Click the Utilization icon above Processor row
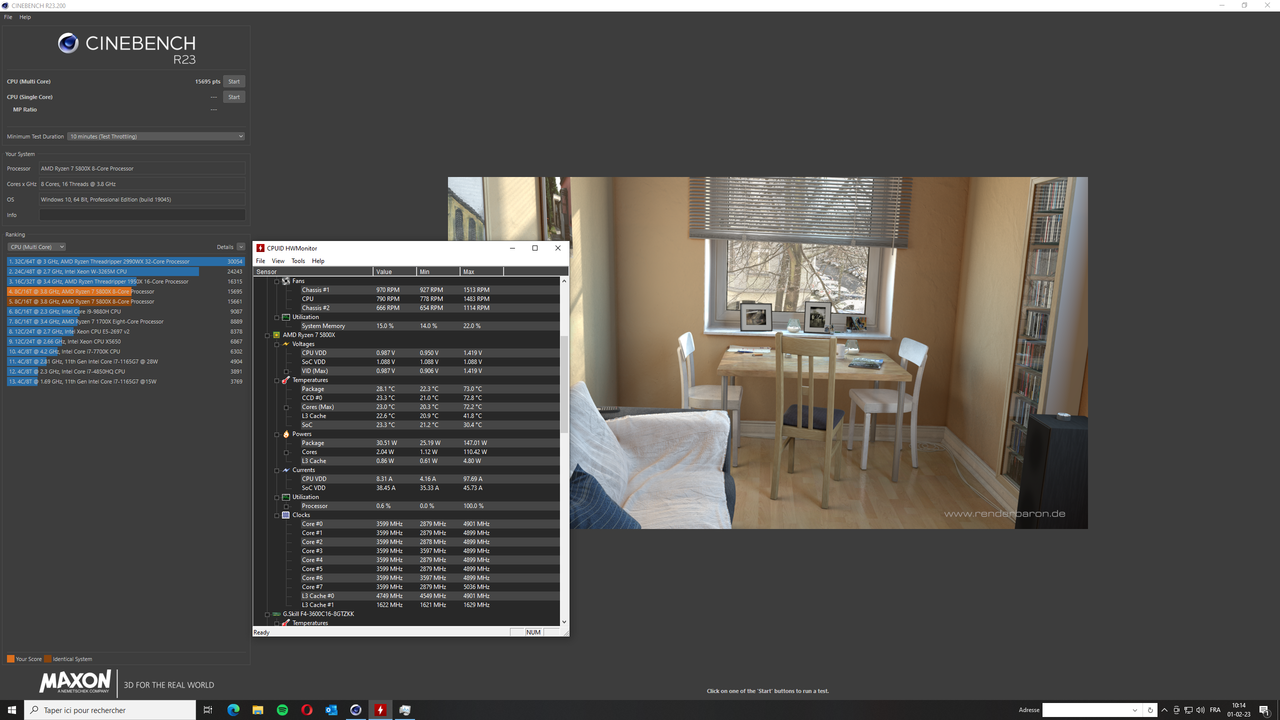The width and height of the screenshot is (1280, 720). tap(286, 497)
